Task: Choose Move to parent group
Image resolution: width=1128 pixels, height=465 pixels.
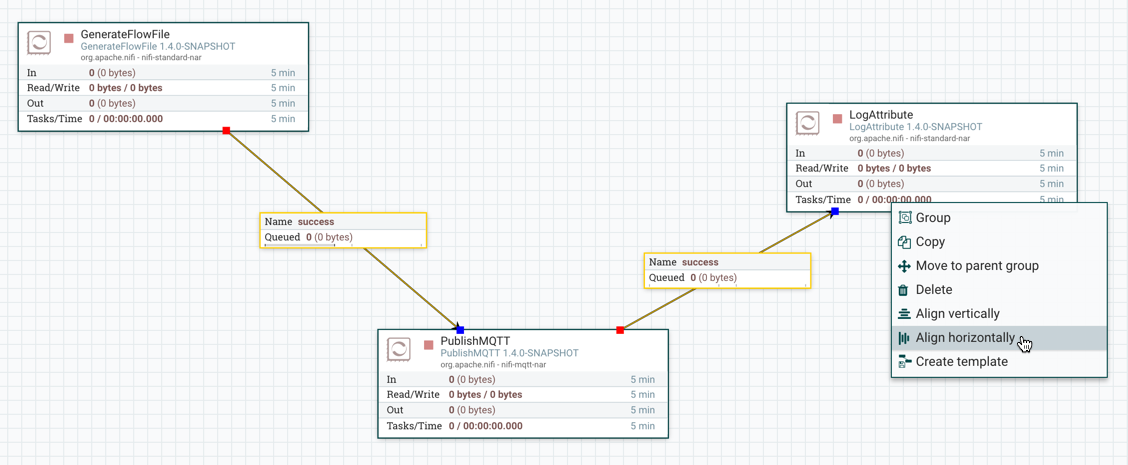Action: (x=976, y=266)
